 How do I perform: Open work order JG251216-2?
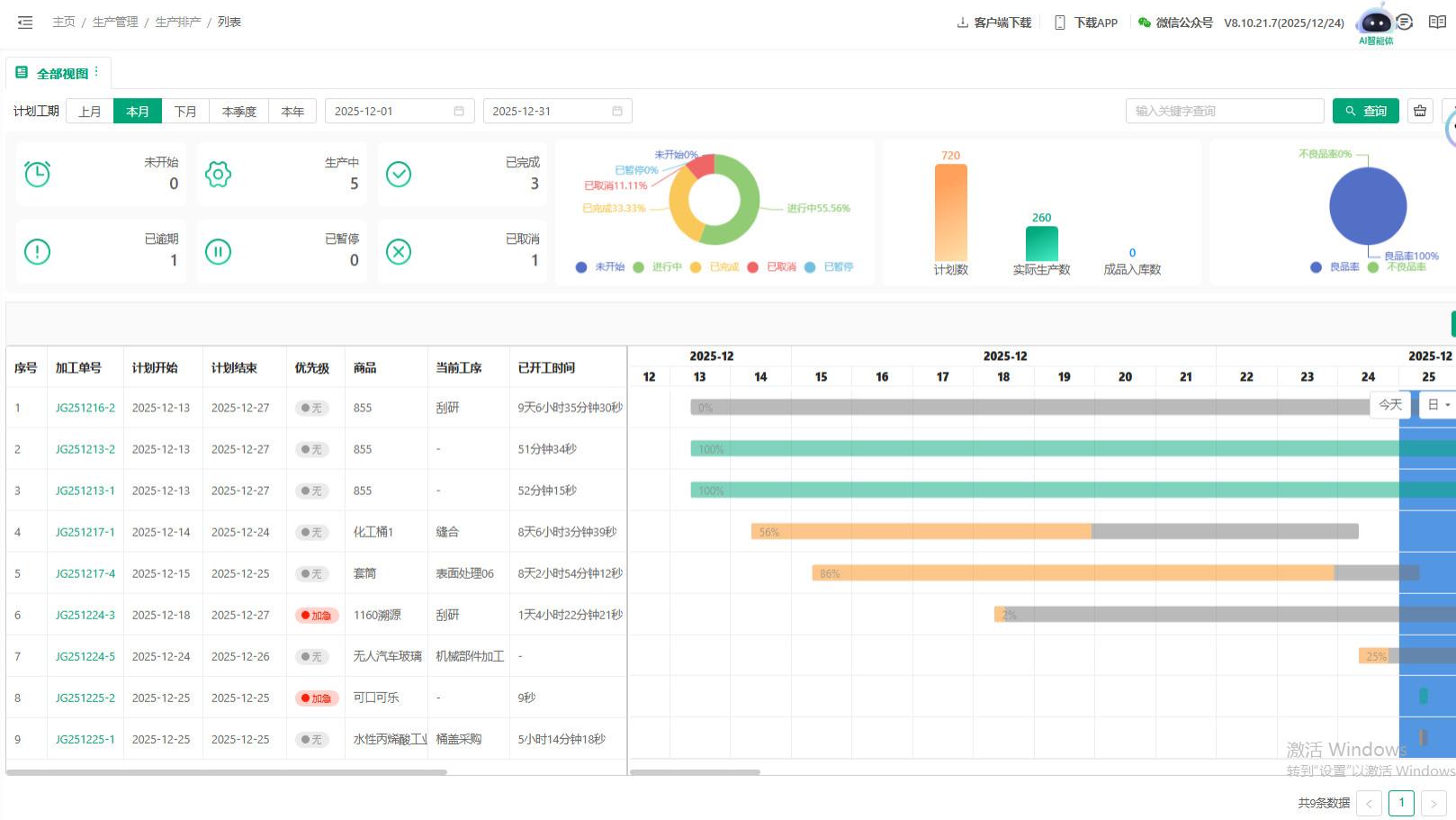click(85, 408)
